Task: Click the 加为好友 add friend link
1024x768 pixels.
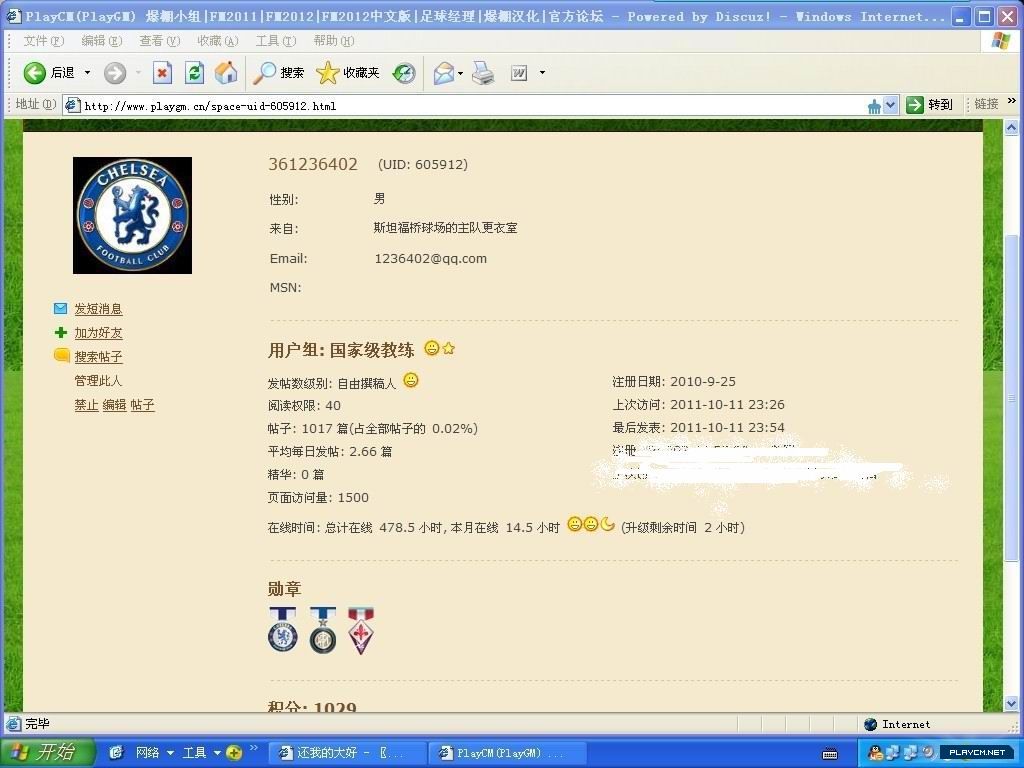Action: point(98,333)
